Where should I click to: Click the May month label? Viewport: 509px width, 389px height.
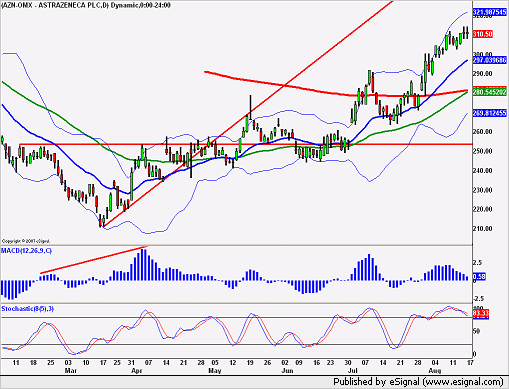[x=215, y=371]
